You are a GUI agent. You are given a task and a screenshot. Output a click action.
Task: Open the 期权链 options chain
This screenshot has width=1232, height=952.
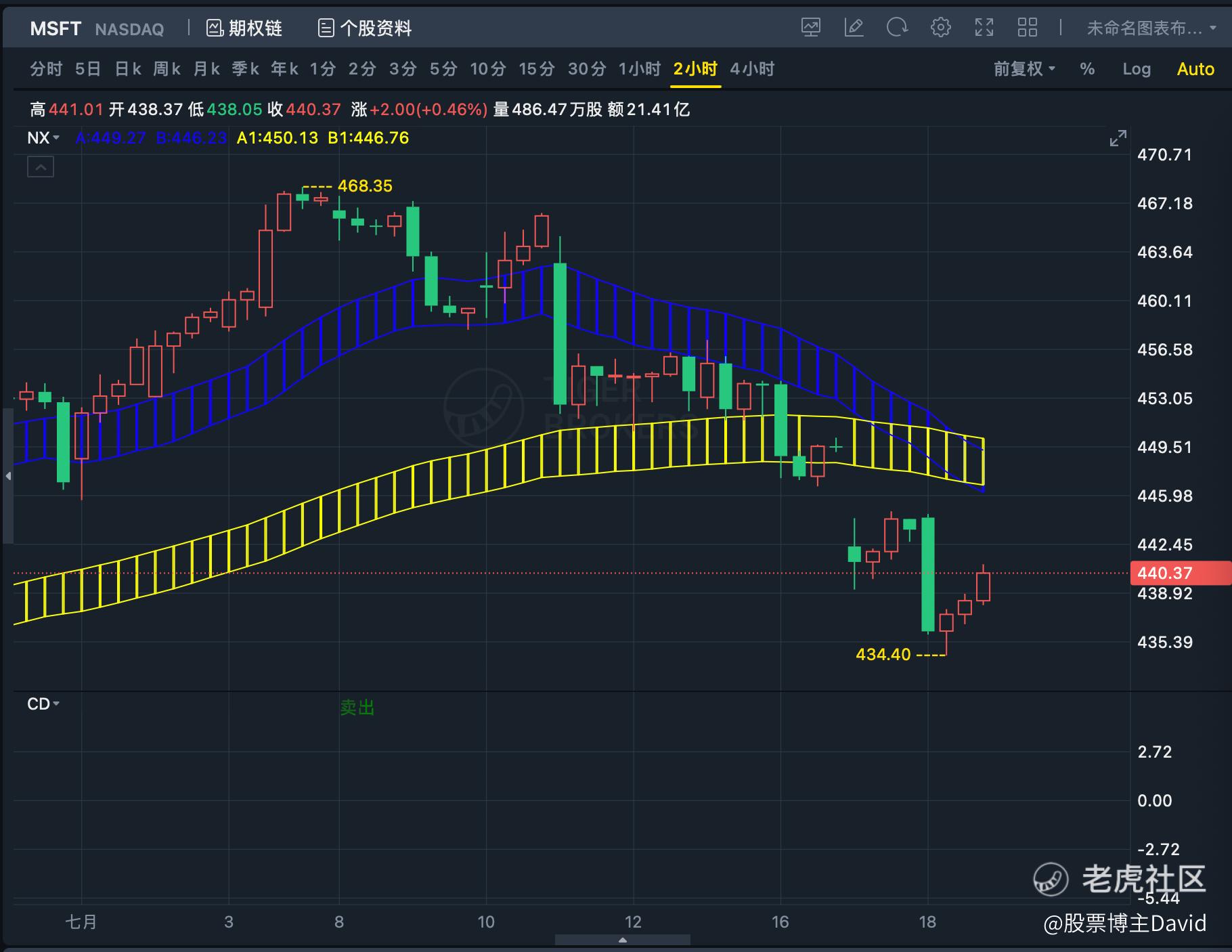pyautogui.click(x=244, y=28)
